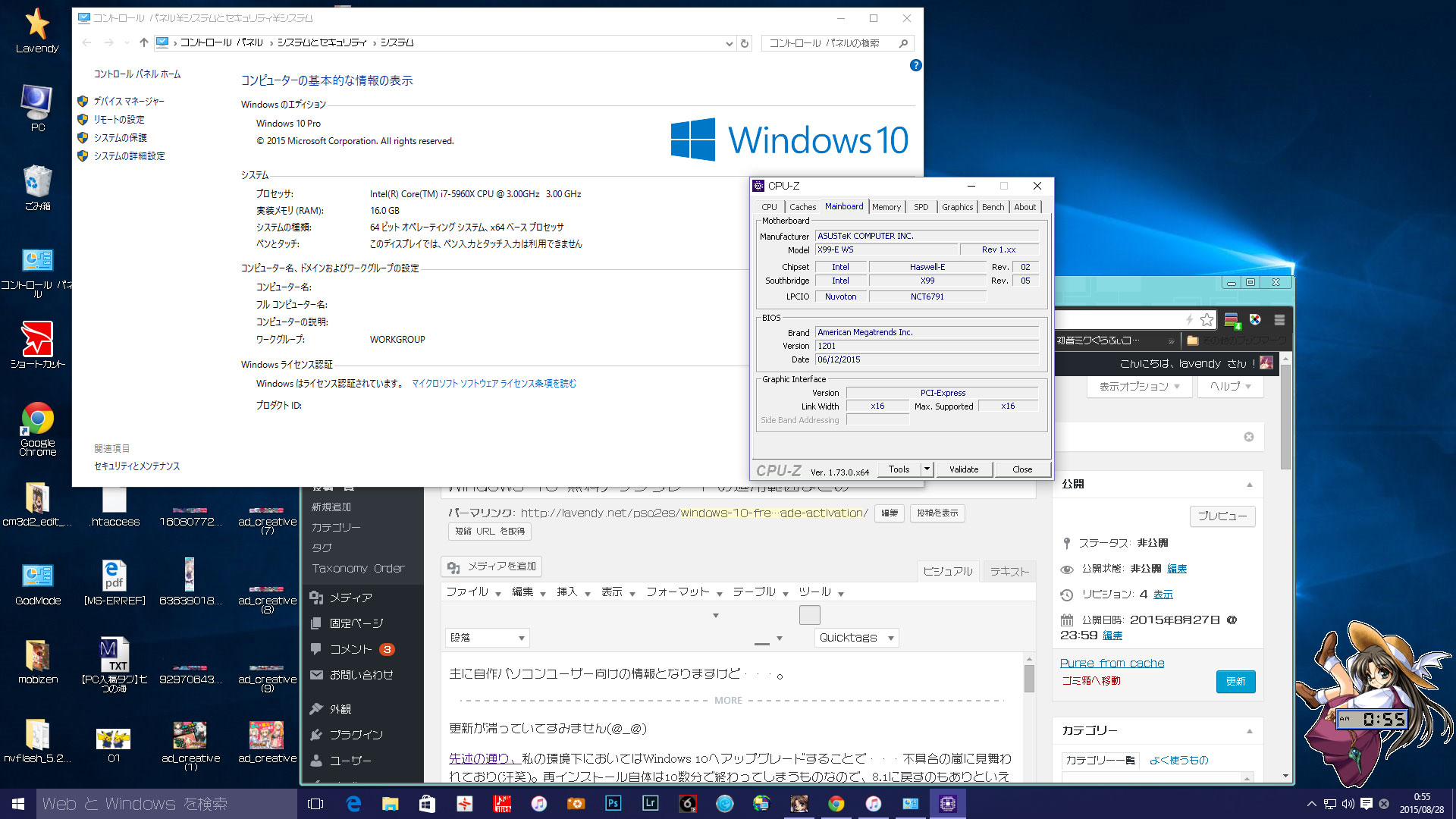This screenshot has width=1456, height=819.
Task: Open the ファイル menu in editor
Action: 473,592
